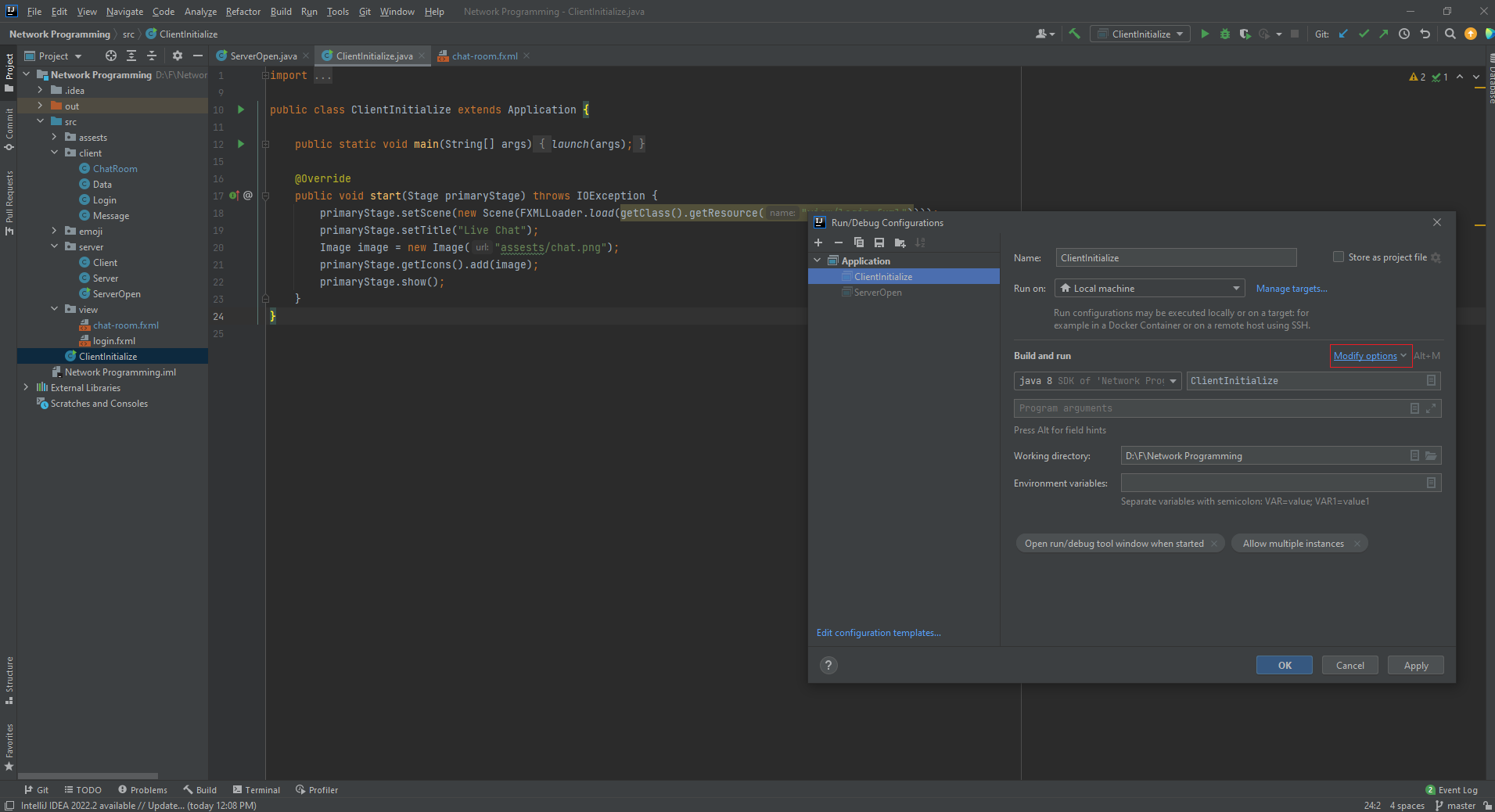Remove 'Allow multiple instances' option tag

[1357, 544]
